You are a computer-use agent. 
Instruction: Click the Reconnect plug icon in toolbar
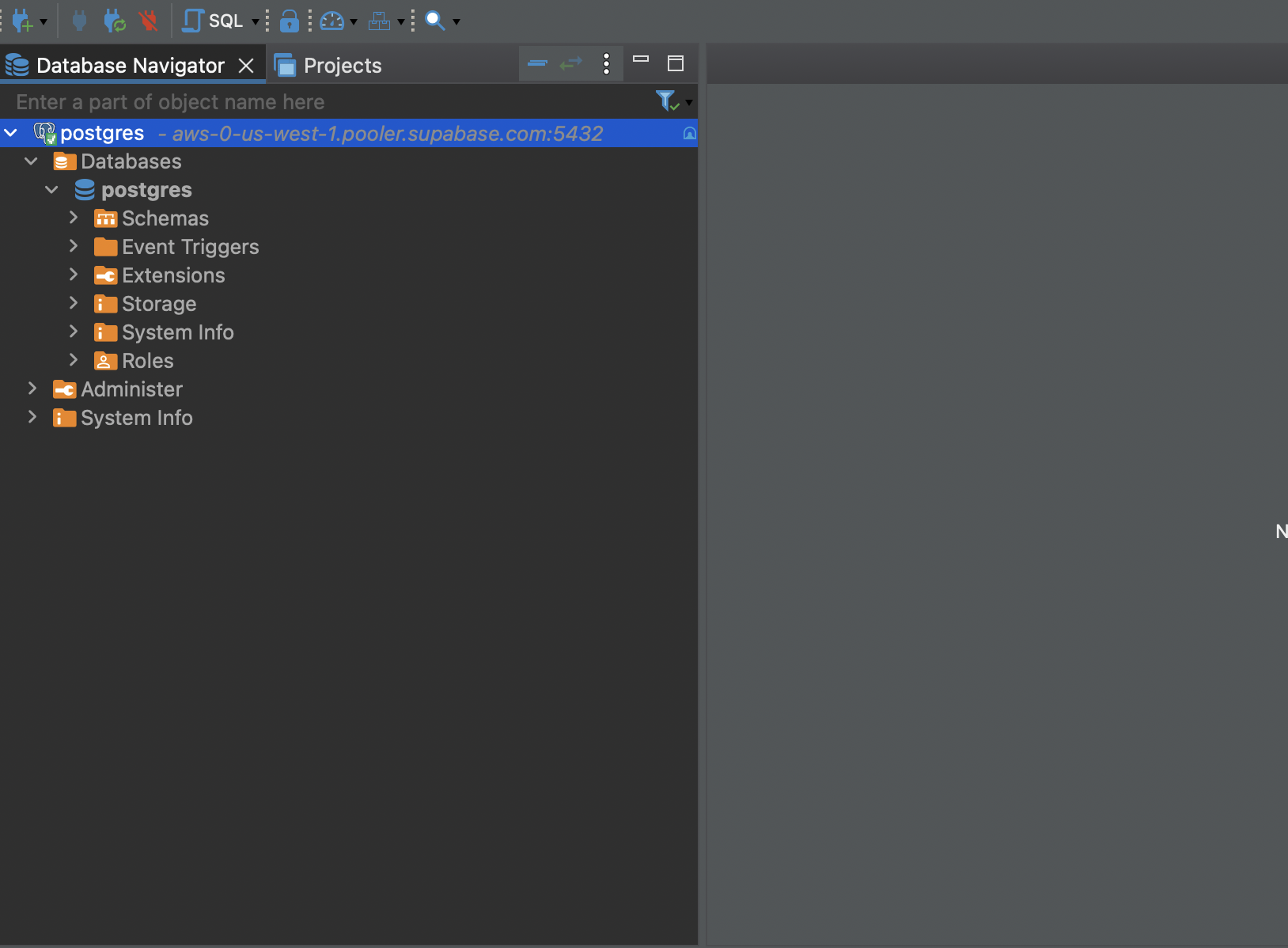(115, 21)
